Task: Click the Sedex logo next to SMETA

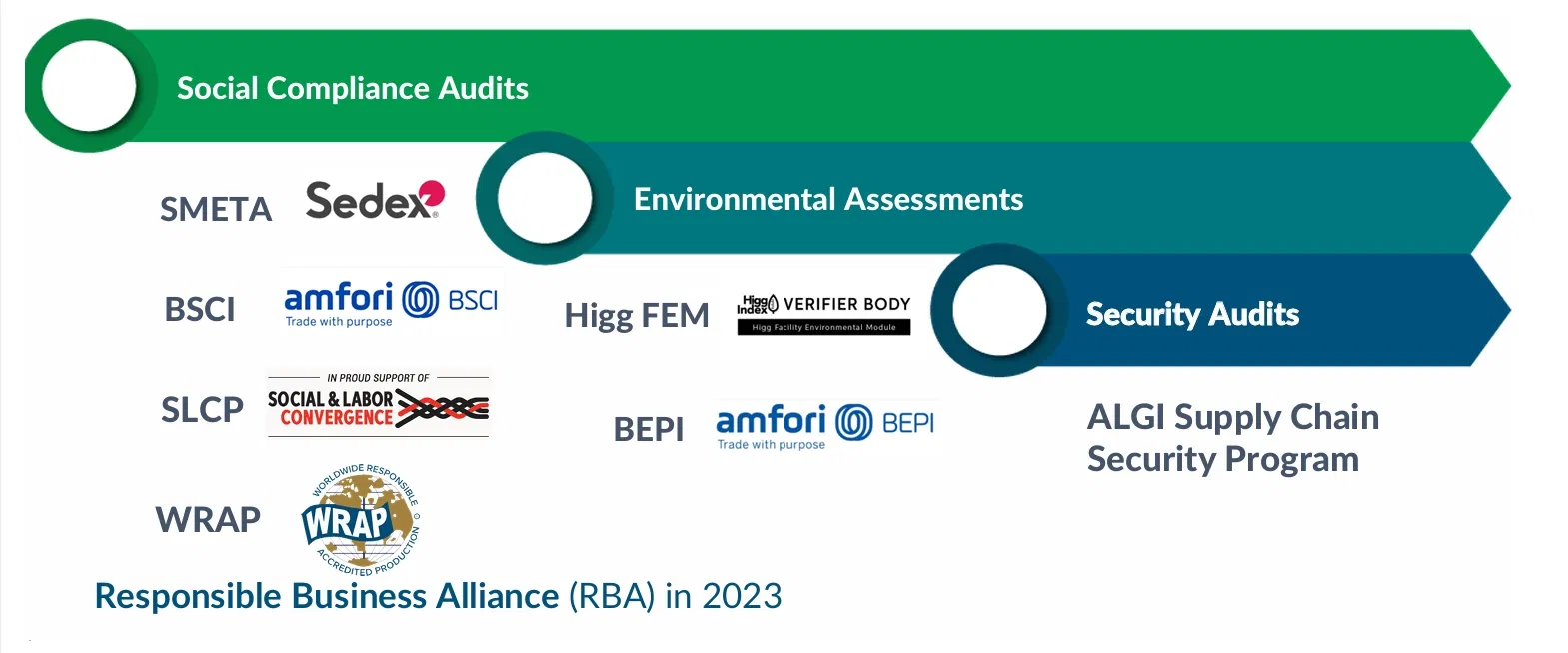Action: point(375,200)
